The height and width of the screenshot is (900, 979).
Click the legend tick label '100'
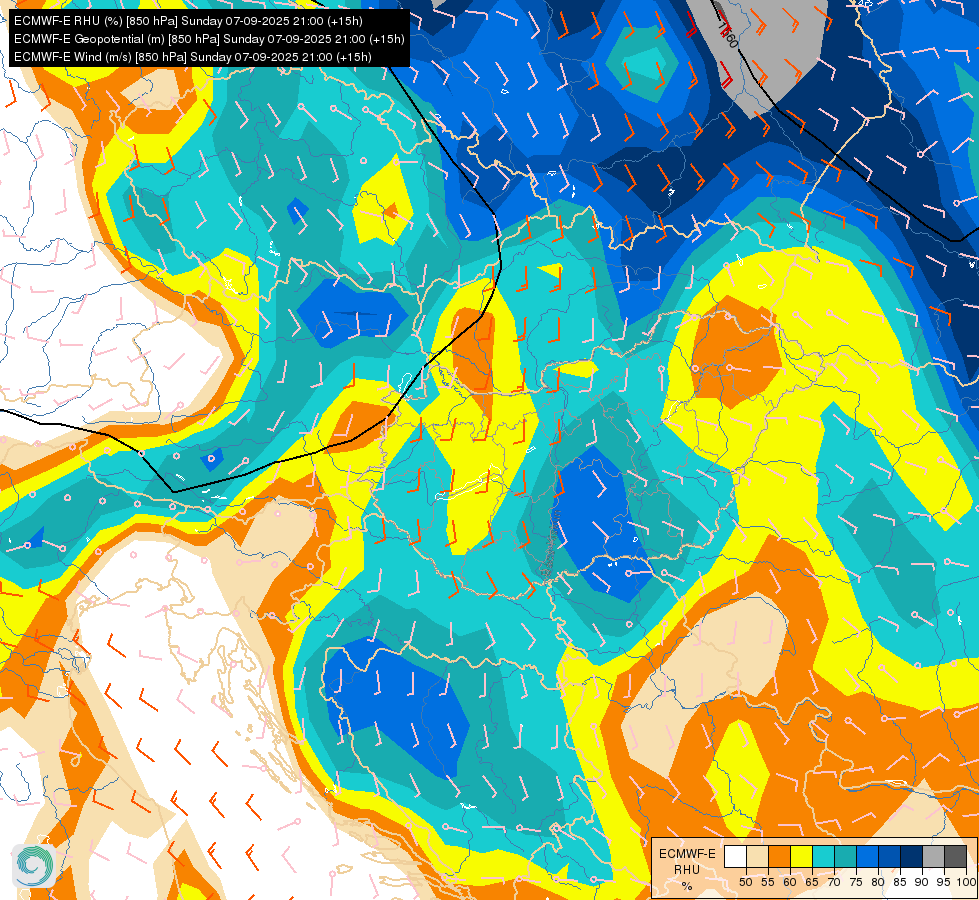click(966, 882)
